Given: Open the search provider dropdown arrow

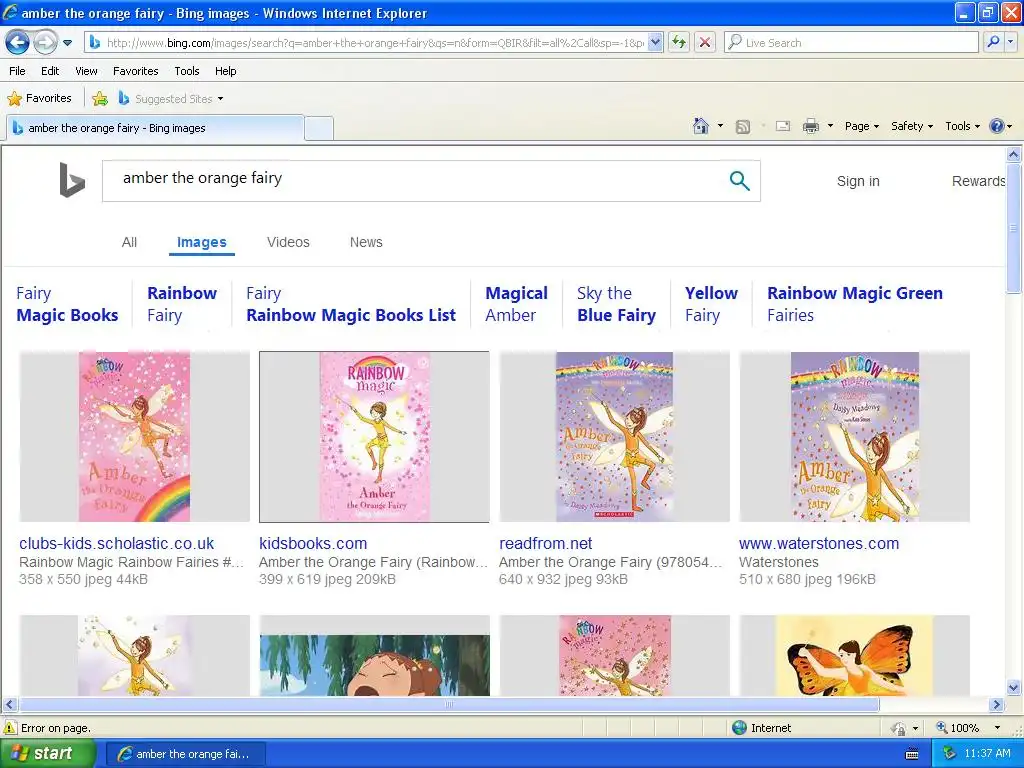Looking at the screenshot, I should point(1011,42).
